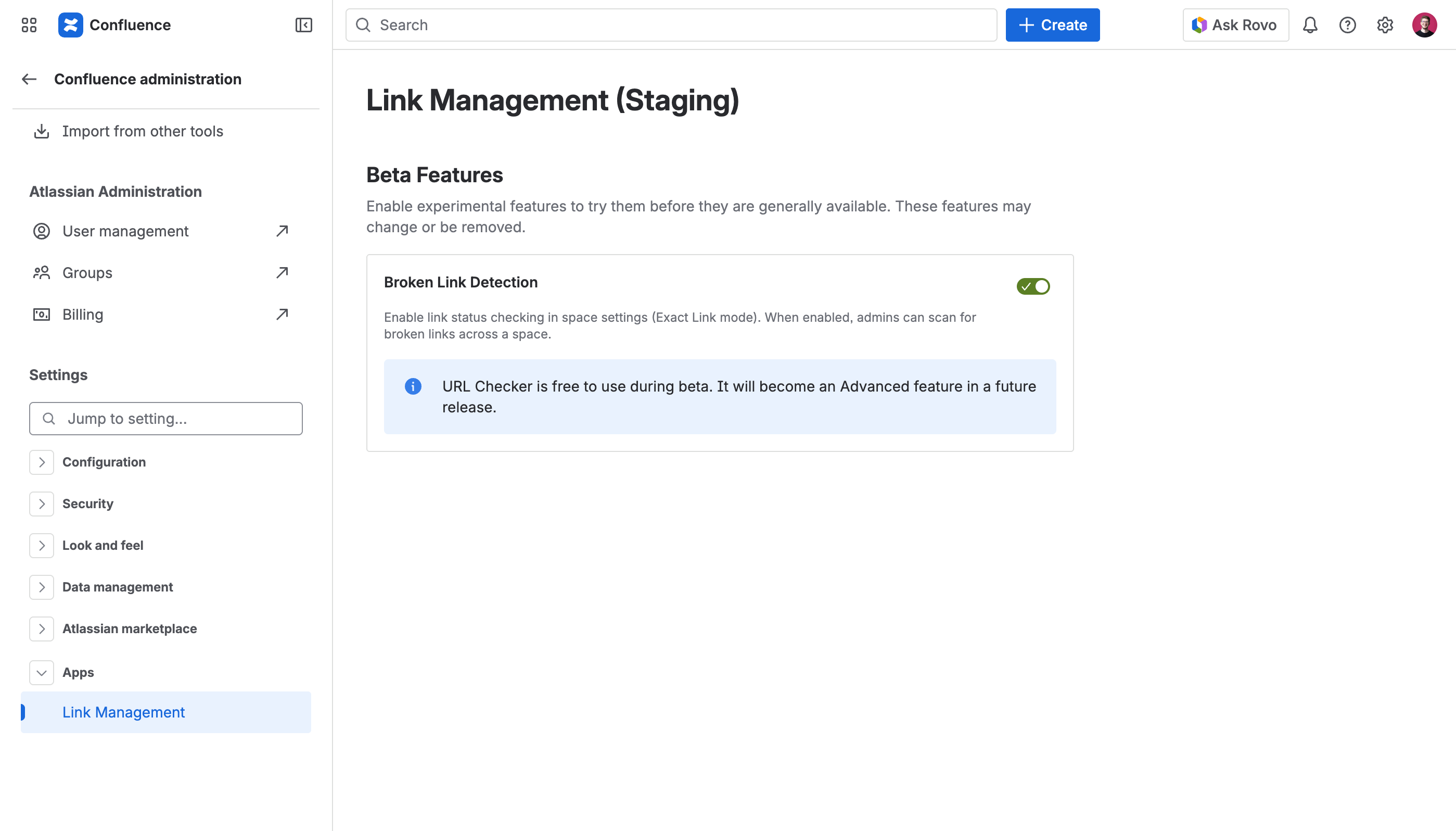The image size is (1456, 831).
Task: Click the Create button
Action: (x=1052, y=24)
